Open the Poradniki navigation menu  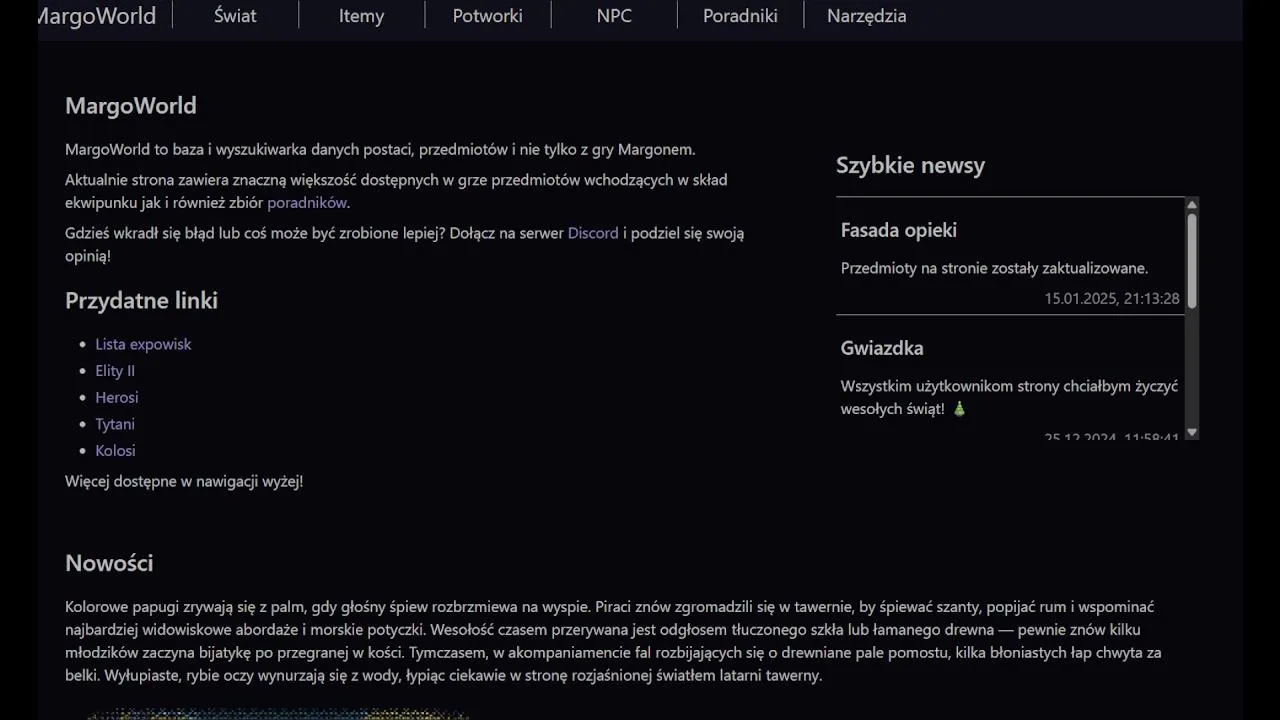[740, 16]
